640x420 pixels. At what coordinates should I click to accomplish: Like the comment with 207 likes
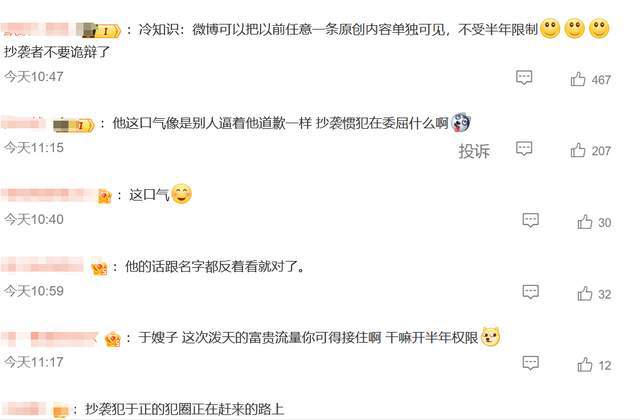(578, 150)
